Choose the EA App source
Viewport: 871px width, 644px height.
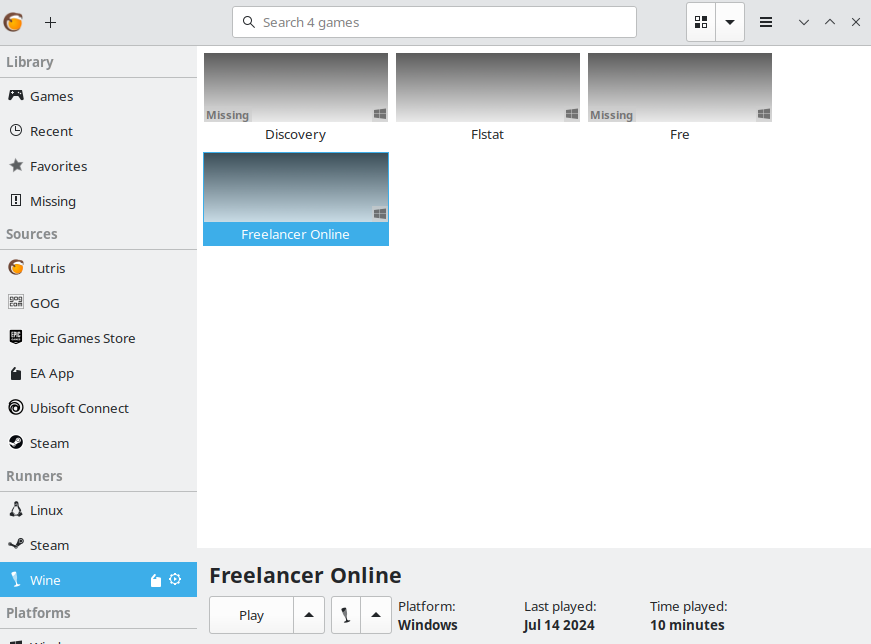point(98,373)
